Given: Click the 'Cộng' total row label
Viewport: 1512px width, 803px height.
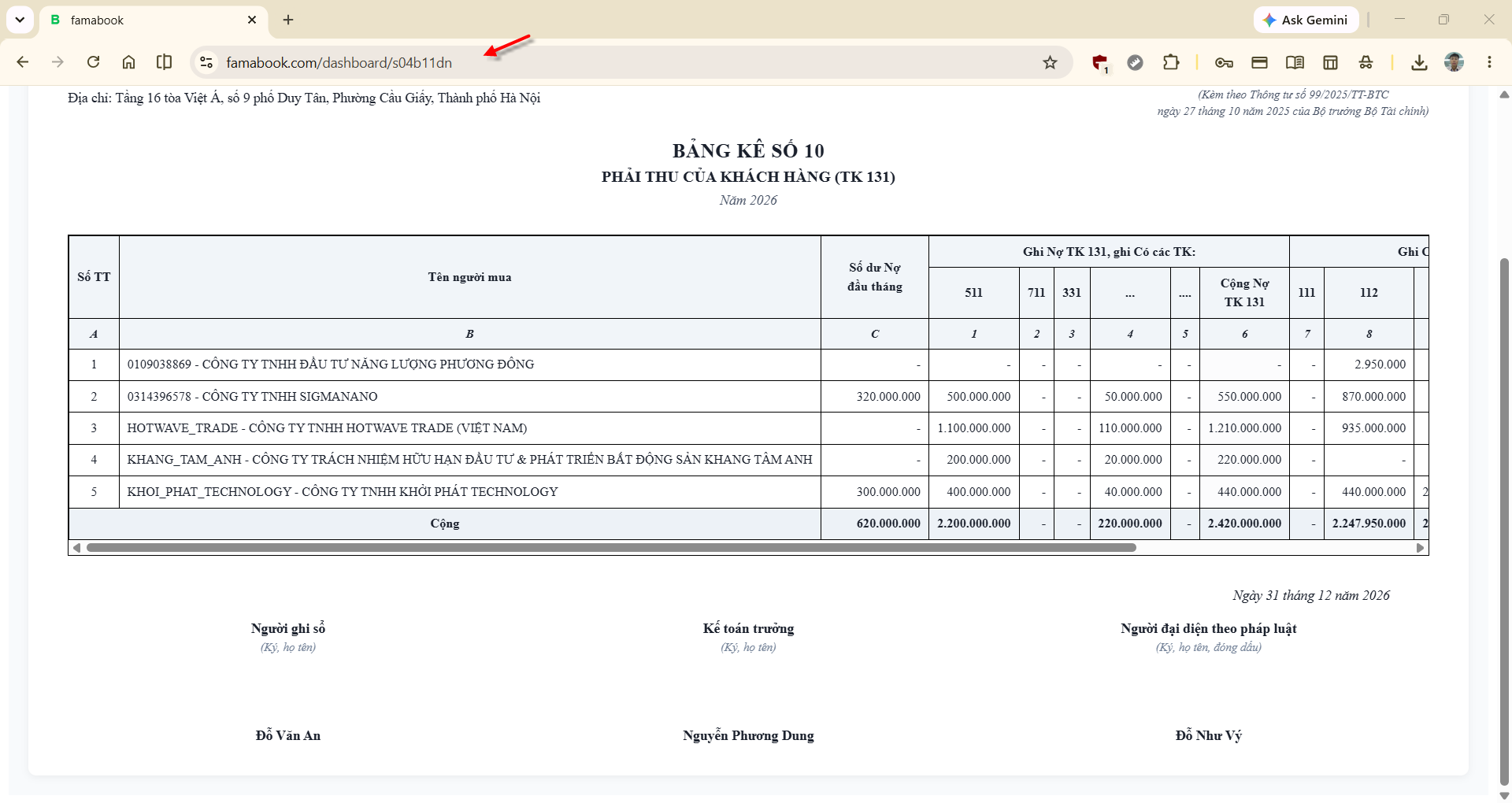Looking at the screenshot, I should click(x=445, y=524).
